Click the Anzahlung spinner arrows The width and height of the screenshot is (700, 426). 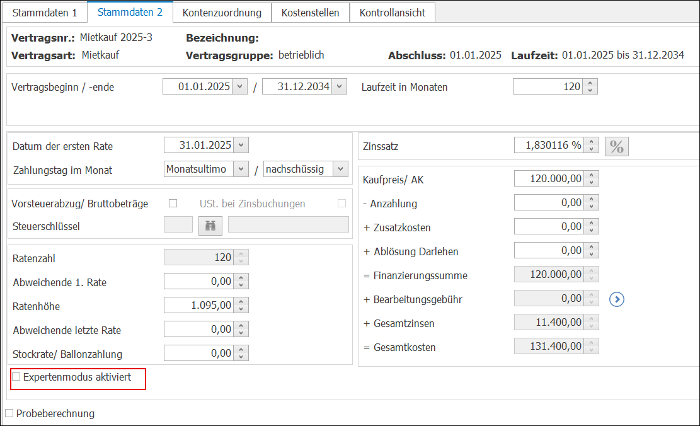(x=592, y=203)
